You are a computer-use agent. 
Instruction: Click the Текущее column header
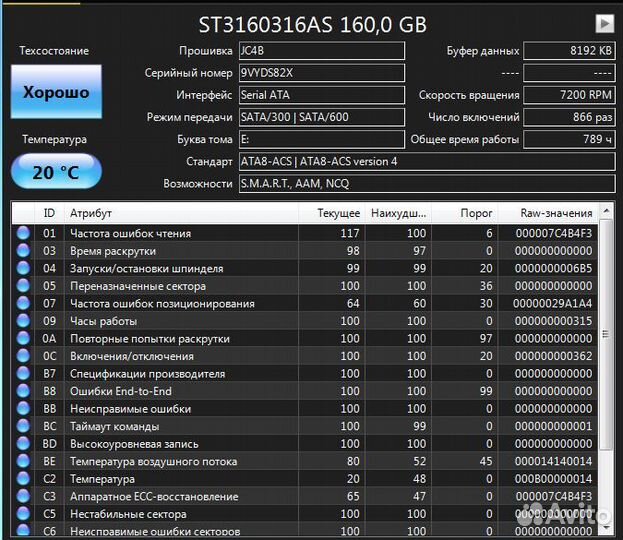coord(332,213)
